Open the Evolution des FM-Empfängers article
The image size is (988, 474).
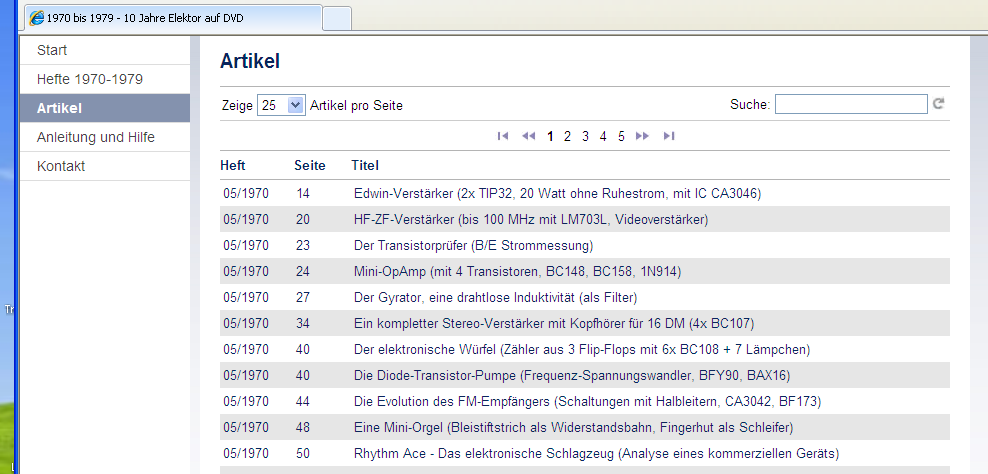coord(587,402)
